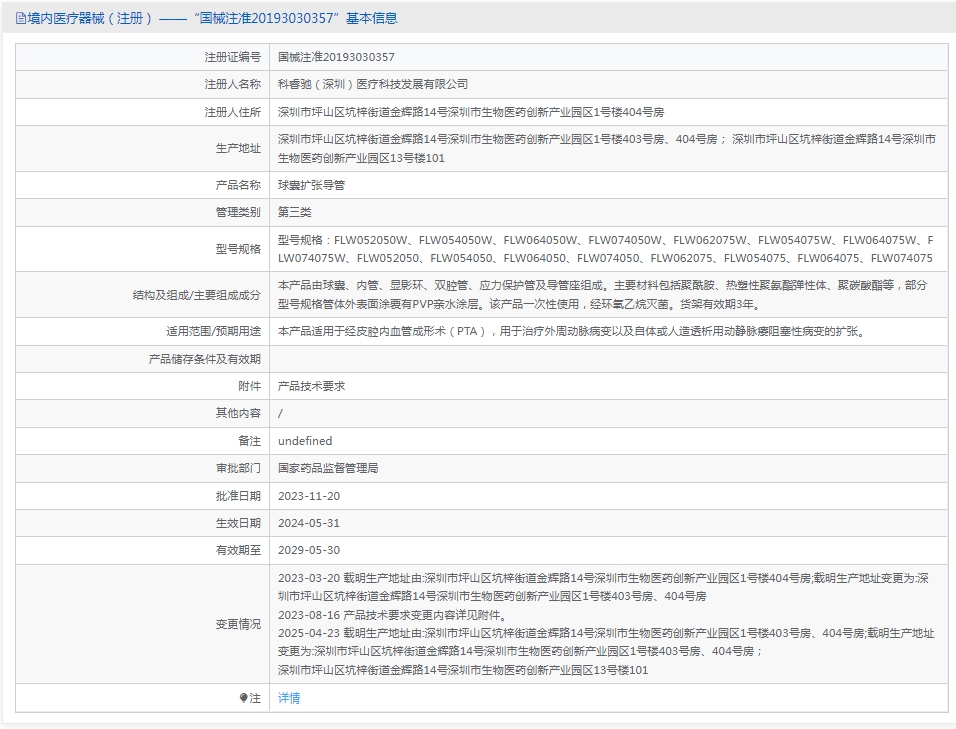
Task: Click composition text starting 本产品由球囊
Action: (x=603, y=294)
